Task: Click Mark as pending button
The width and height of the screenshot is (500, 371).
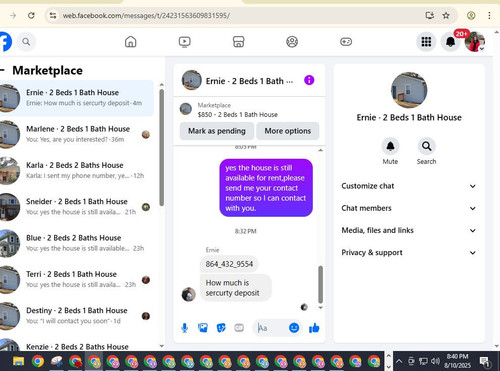Action: pyautogui.click(x=217, y=131)
